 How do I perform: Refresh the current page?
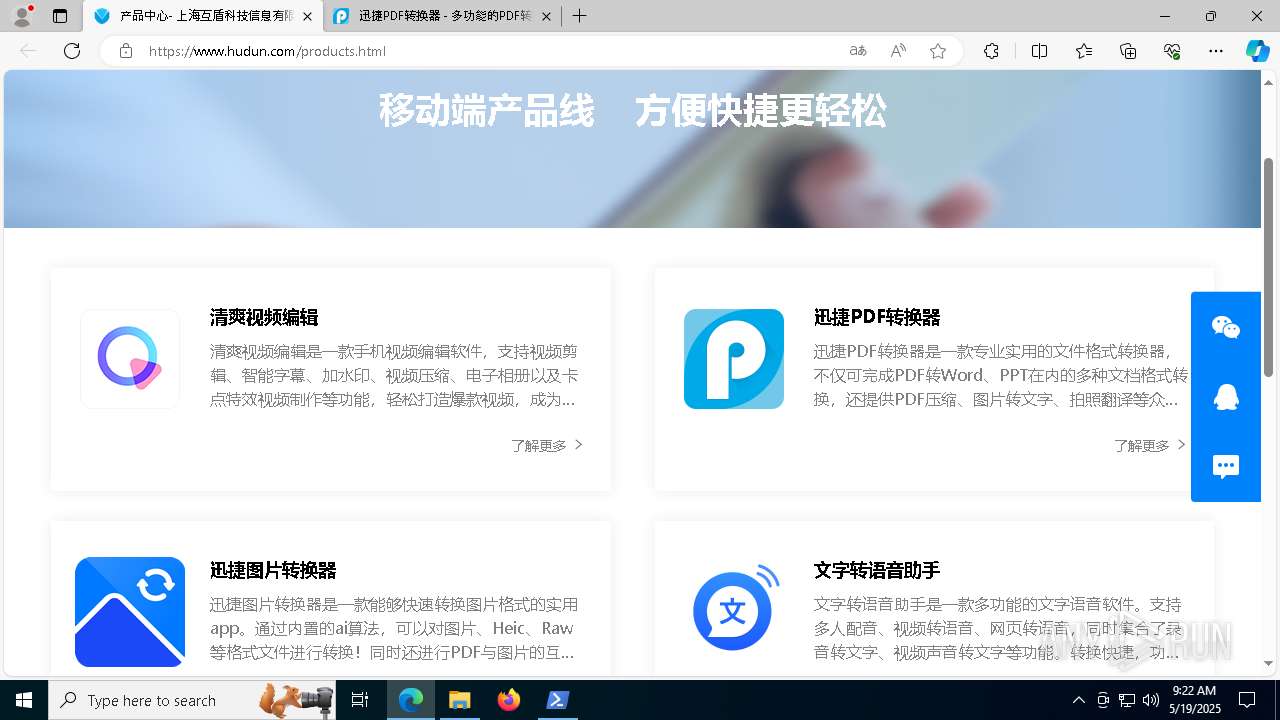pos(72,51)
